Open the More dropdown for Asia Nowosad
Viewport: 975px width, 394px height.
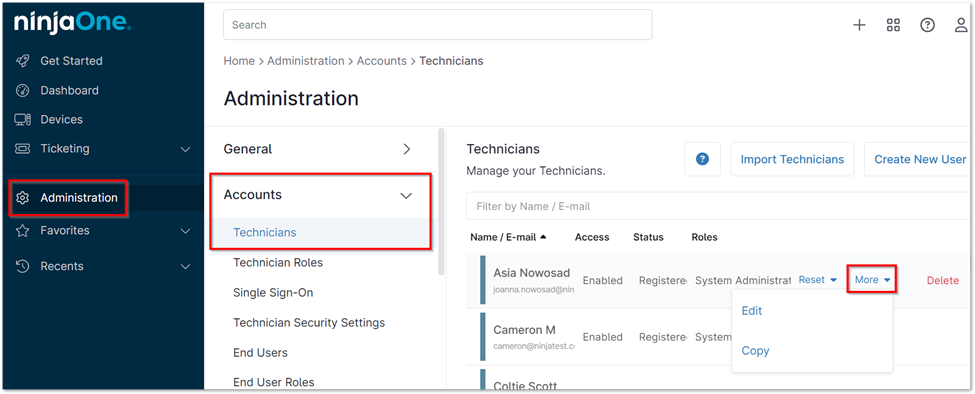[x=872, y=280]
